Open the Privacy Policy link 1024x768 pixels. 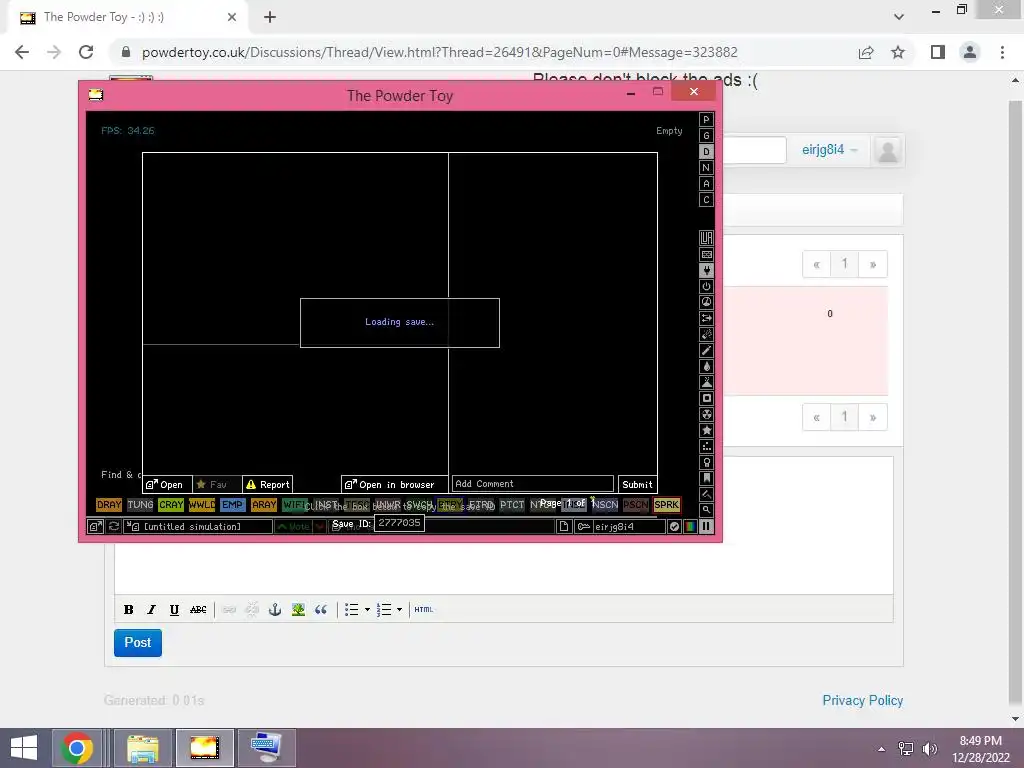coord(862,700)
